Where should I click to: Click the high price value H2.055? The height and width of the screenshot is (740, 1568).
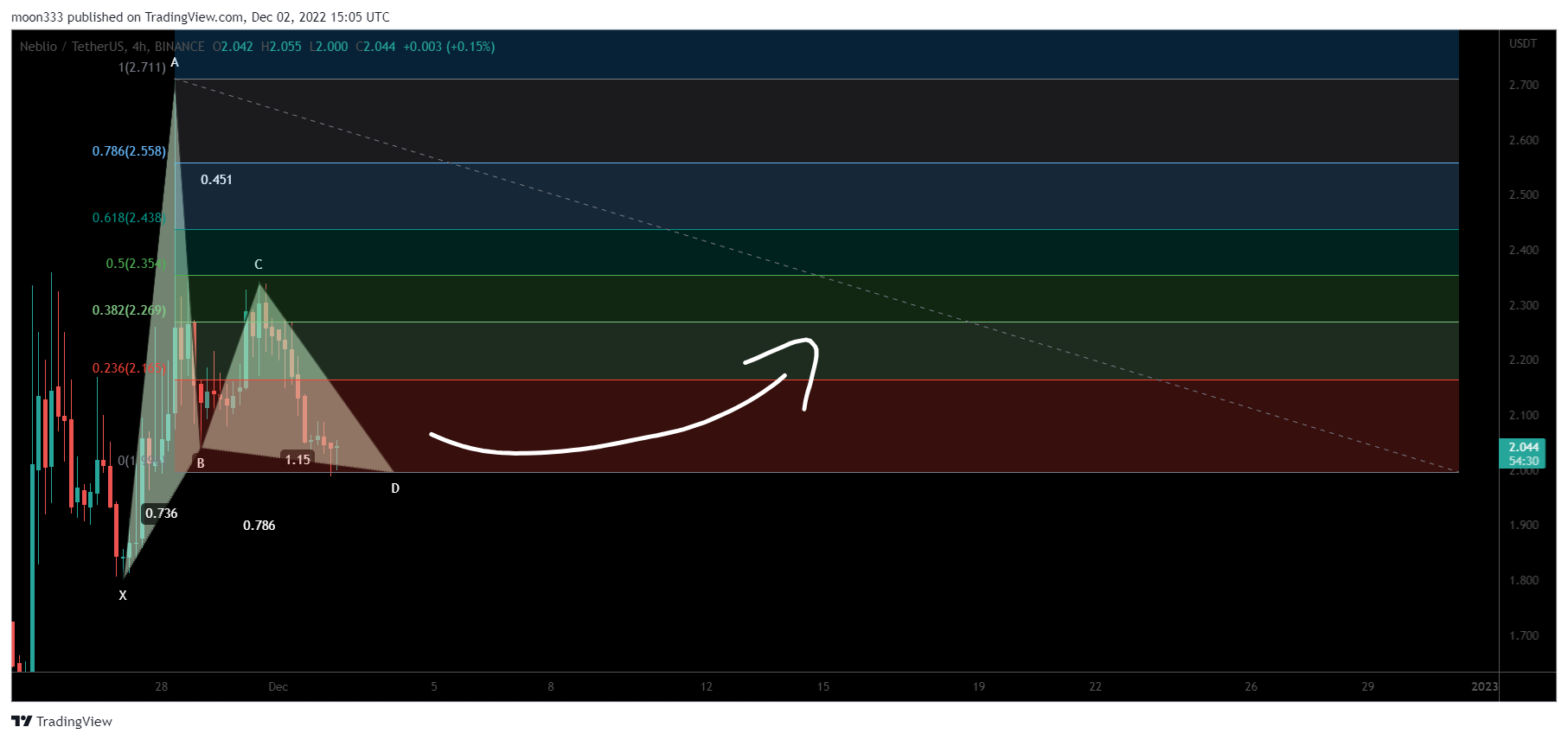[x=281, y=47]
